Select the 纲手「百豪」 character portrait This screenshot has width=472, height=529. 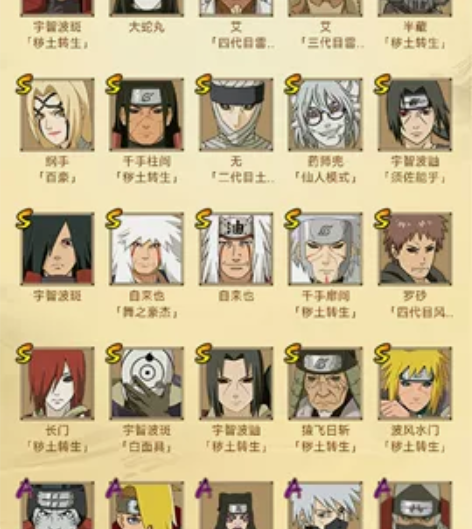(x=57, y=115)
